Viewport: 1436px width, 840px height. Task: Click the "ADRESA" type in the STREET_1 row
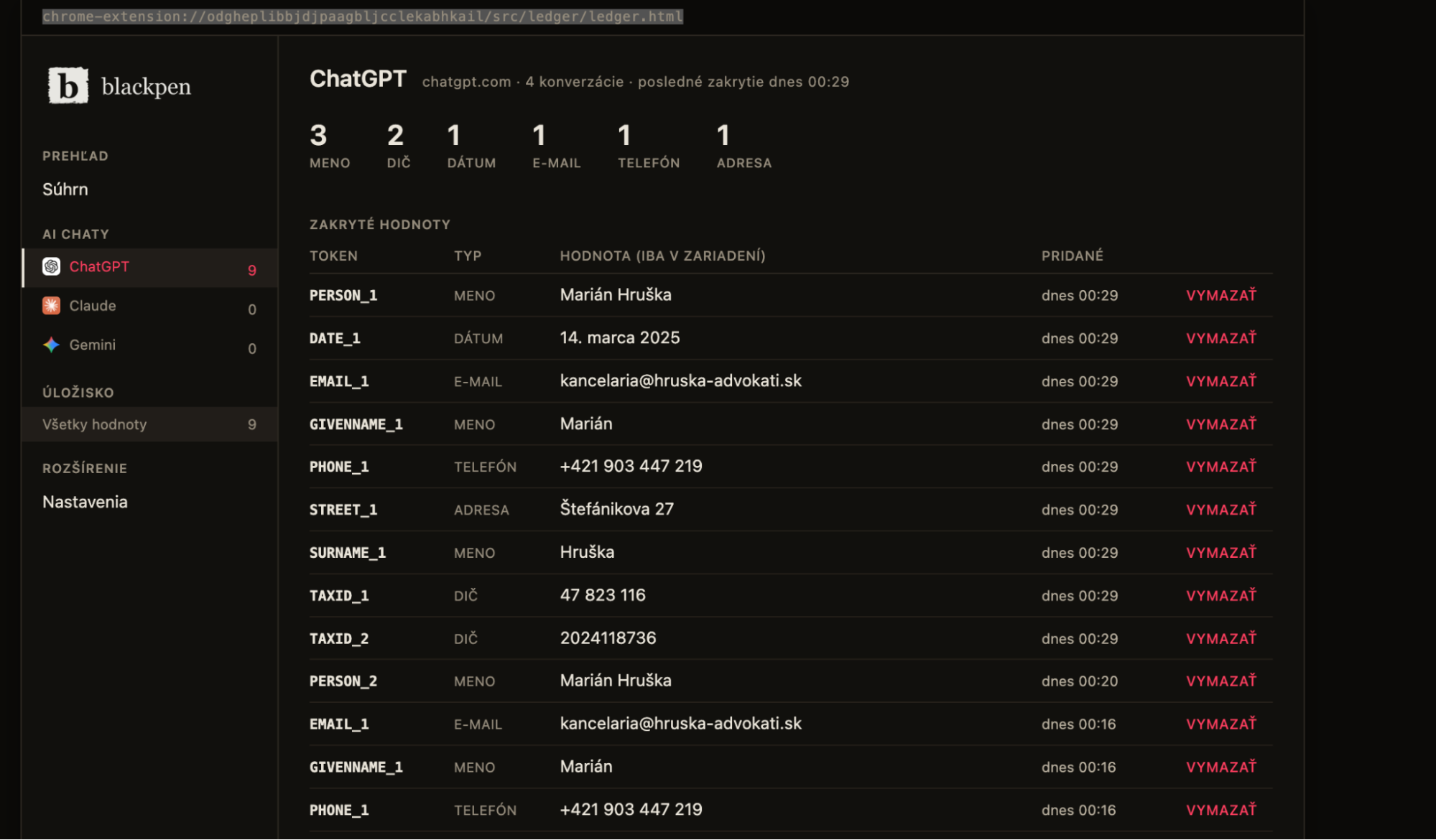point(481,510)
